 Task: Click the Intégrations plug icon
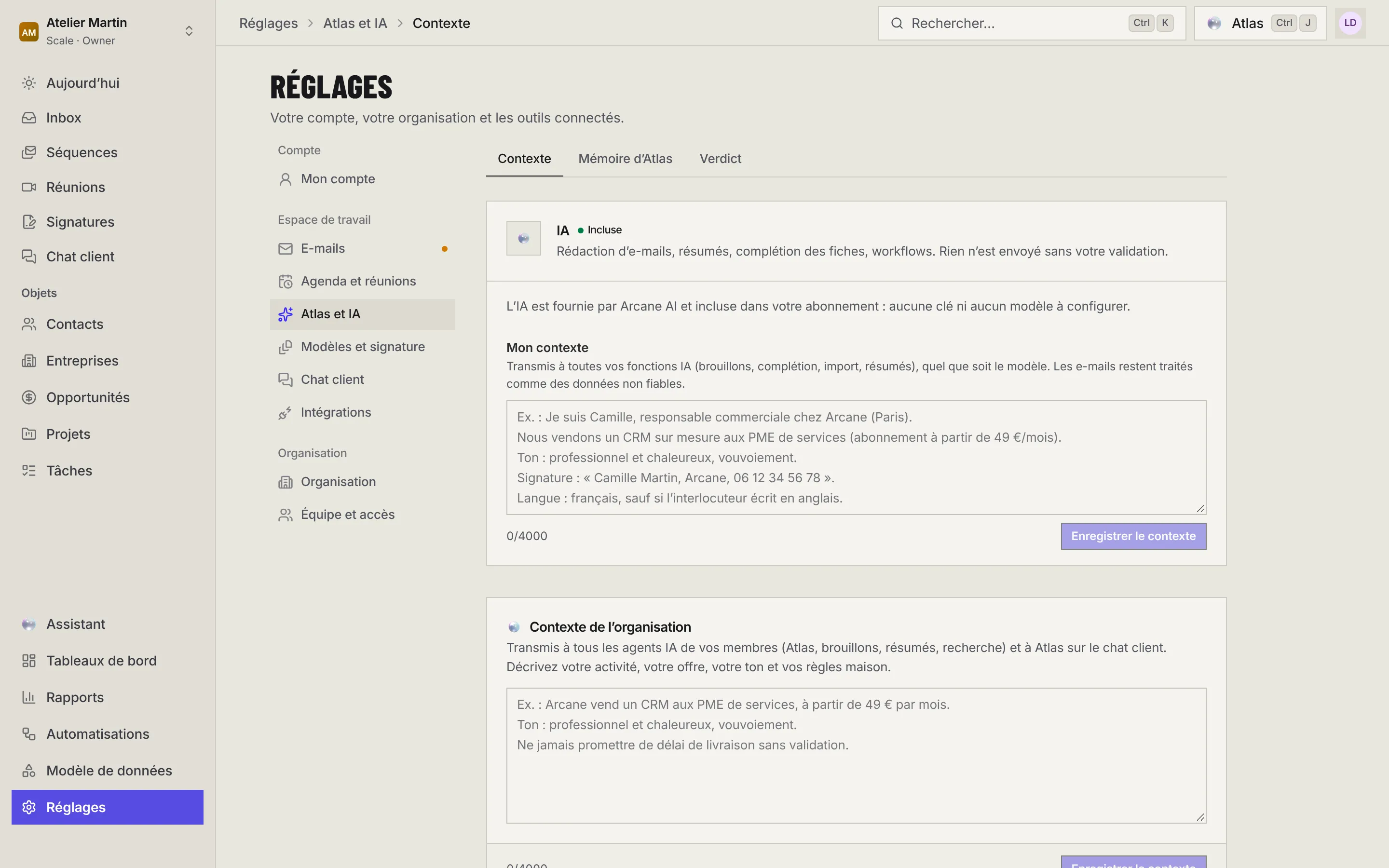[285, 413]
